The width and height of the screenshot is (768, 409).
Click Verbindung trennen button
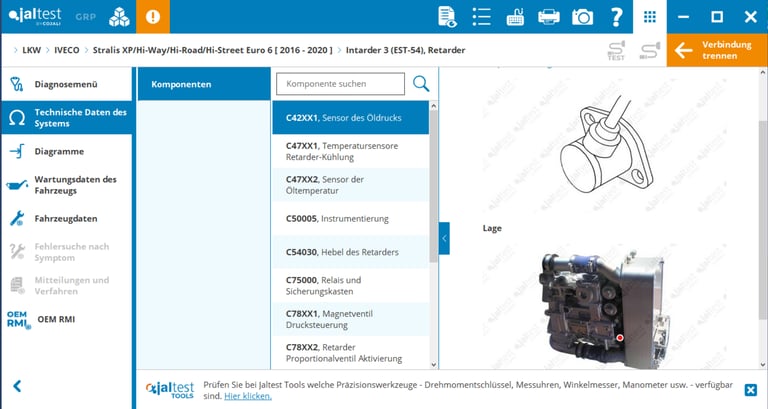click(x=717, y=50)
